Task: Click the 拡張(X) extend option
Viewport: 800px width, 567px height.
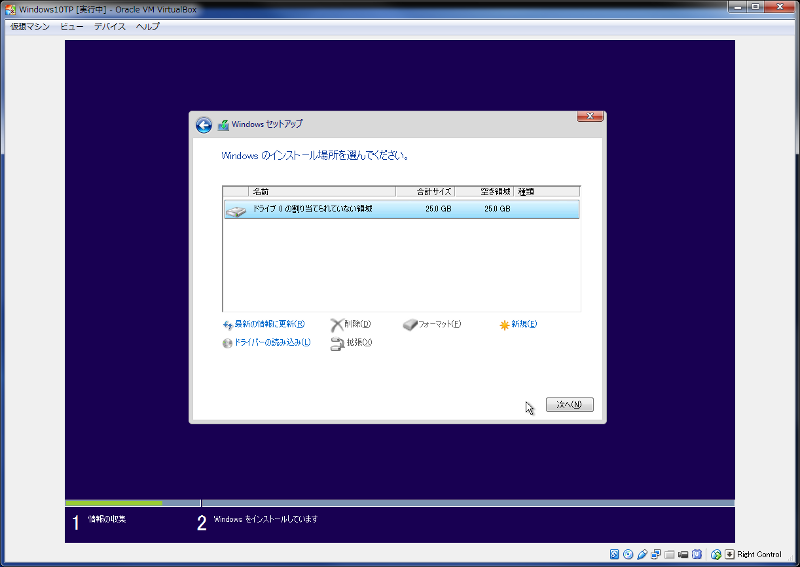Action: tap(352, 343)
